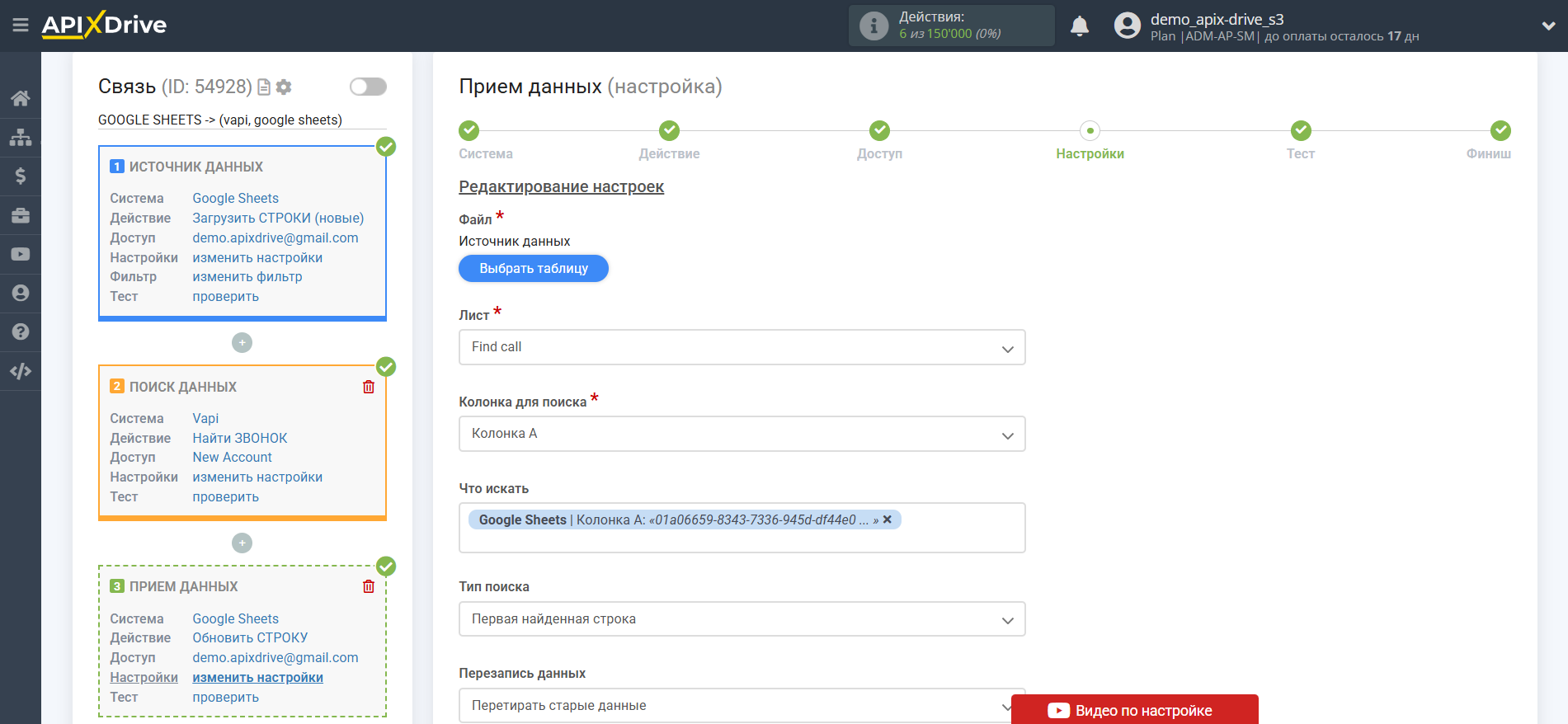Image resolution: width=1568 pixels, height=724 pixels.
Task: Open API code icon in sidebar
Action: coord(21,371)
